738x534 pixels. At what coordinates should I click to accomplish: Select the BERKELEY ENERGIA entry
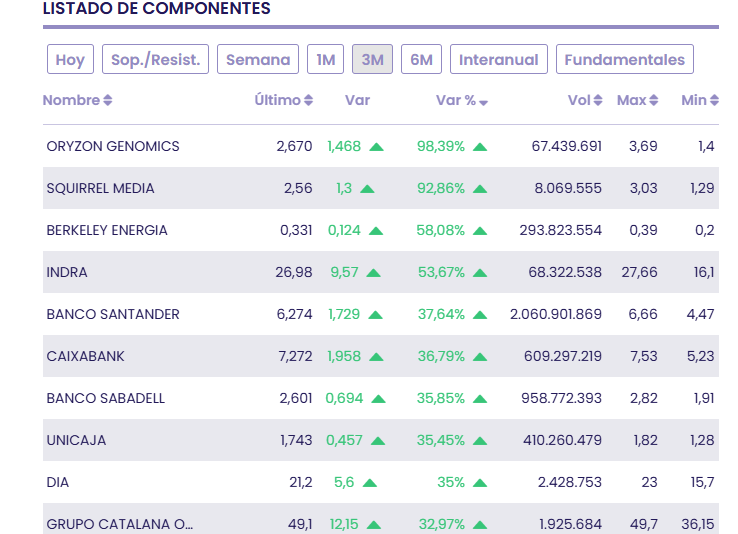click(107, 231)
